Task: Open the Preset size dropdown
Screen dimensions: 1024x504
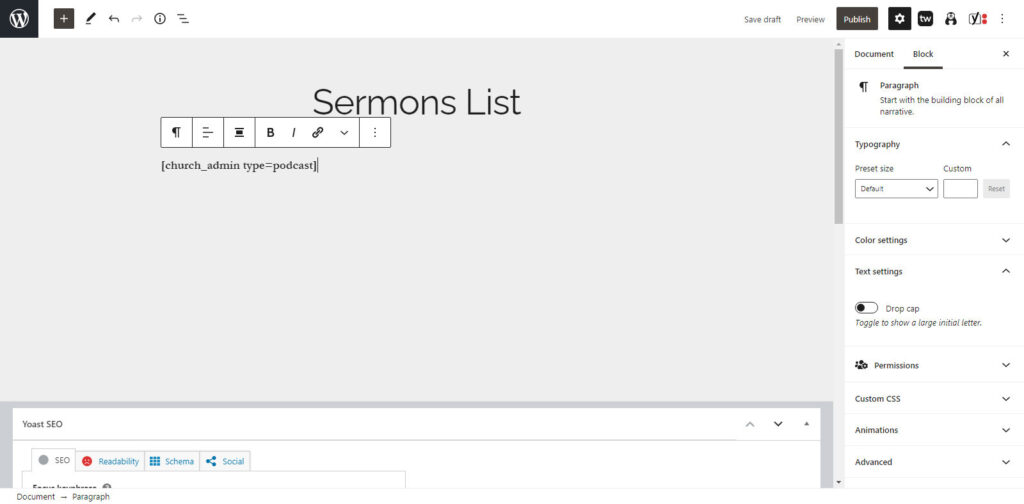Action: click(x=896, y=188)
